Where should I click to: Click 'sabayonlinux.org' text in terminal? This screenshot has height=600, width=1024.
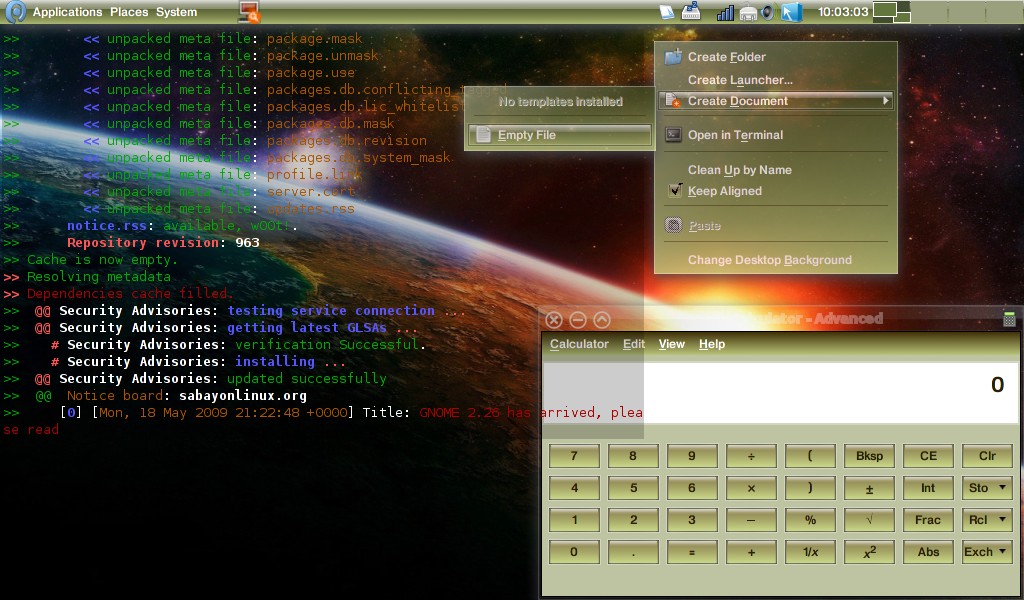click(x=243, y=396)
